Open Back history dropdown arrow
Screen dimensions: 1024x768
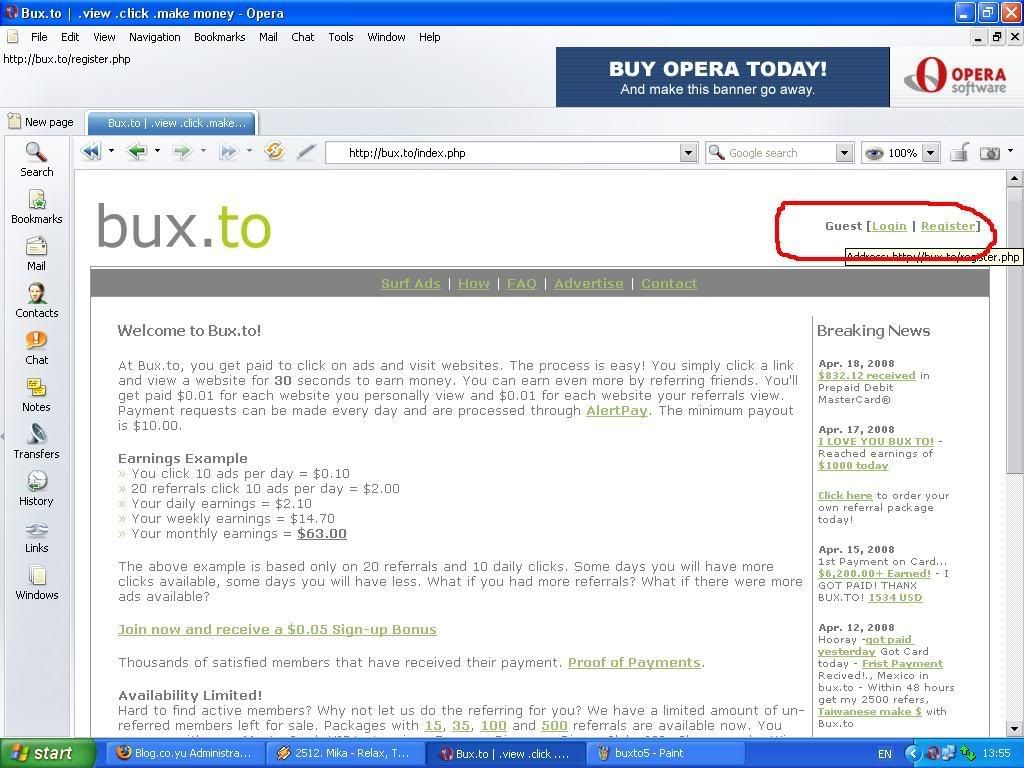pos(157,152)
